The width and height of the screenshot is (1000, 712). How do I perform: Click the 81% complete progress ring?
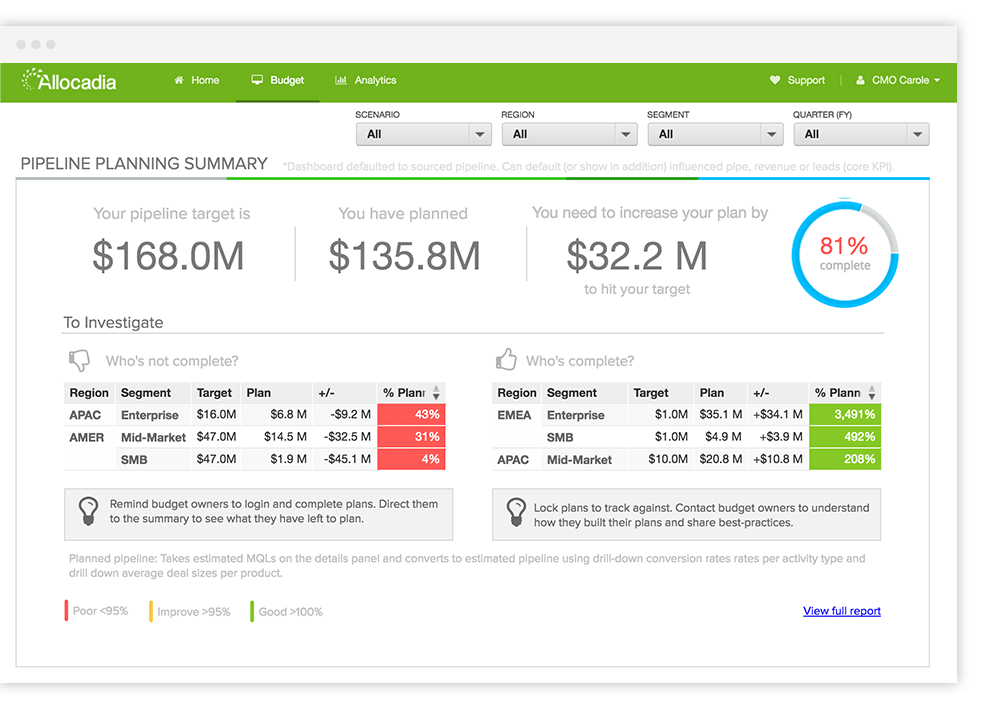tap(845, 254)
